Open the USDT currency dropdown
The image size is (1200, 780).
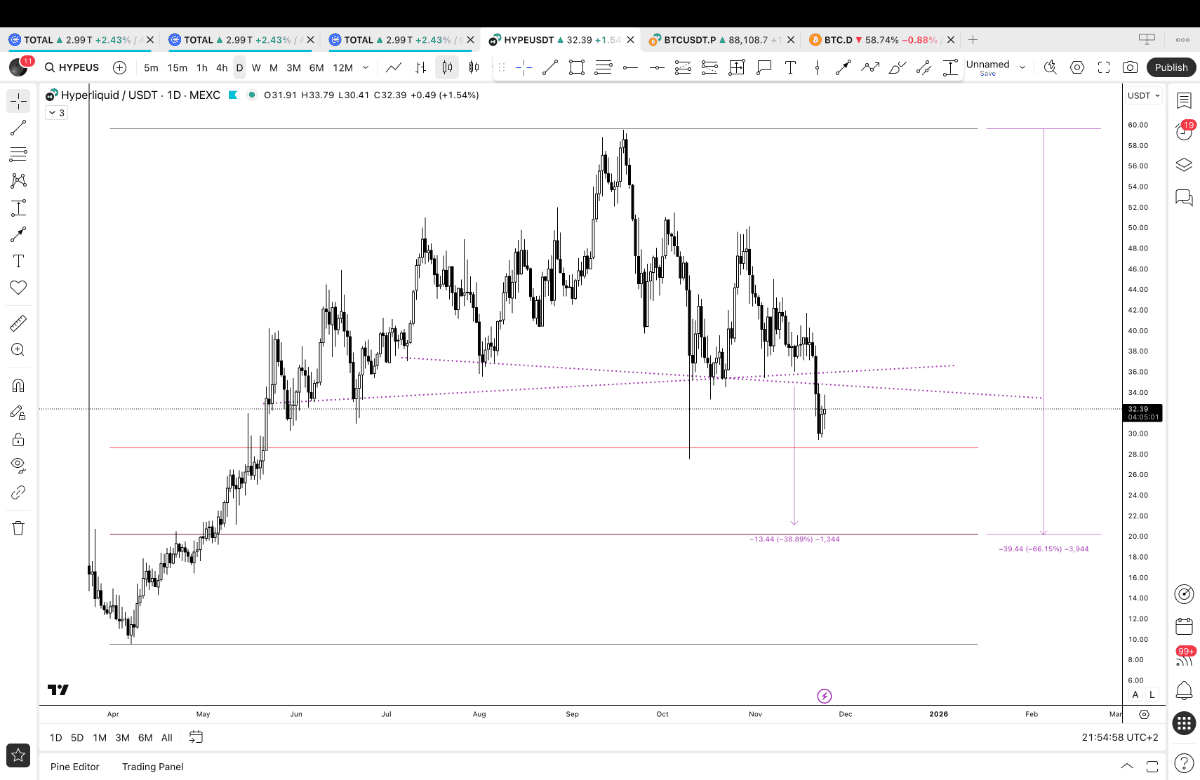pos(1143,96)
